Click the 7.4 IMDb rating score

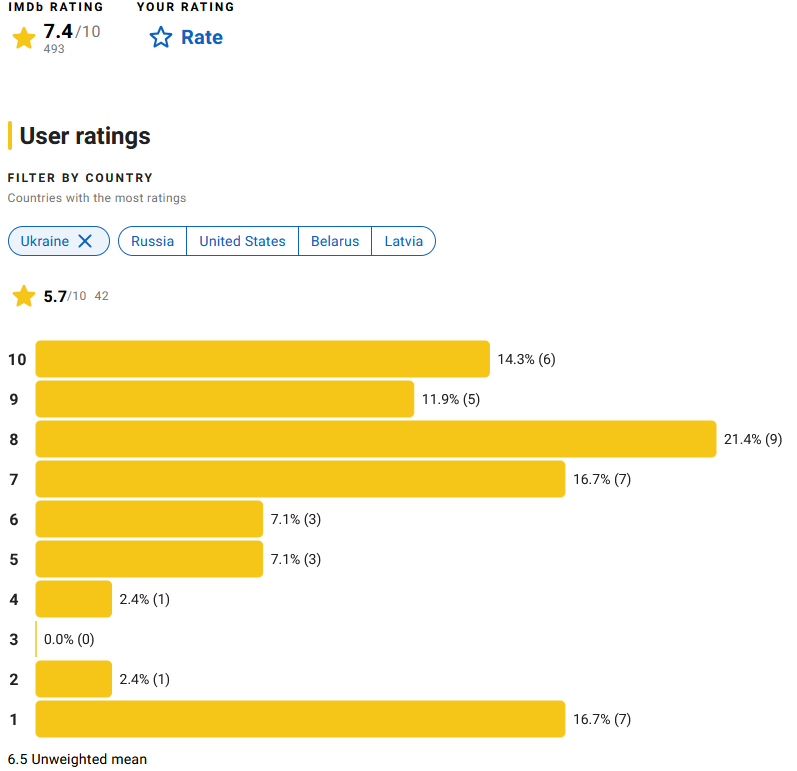tap(58, 31)
